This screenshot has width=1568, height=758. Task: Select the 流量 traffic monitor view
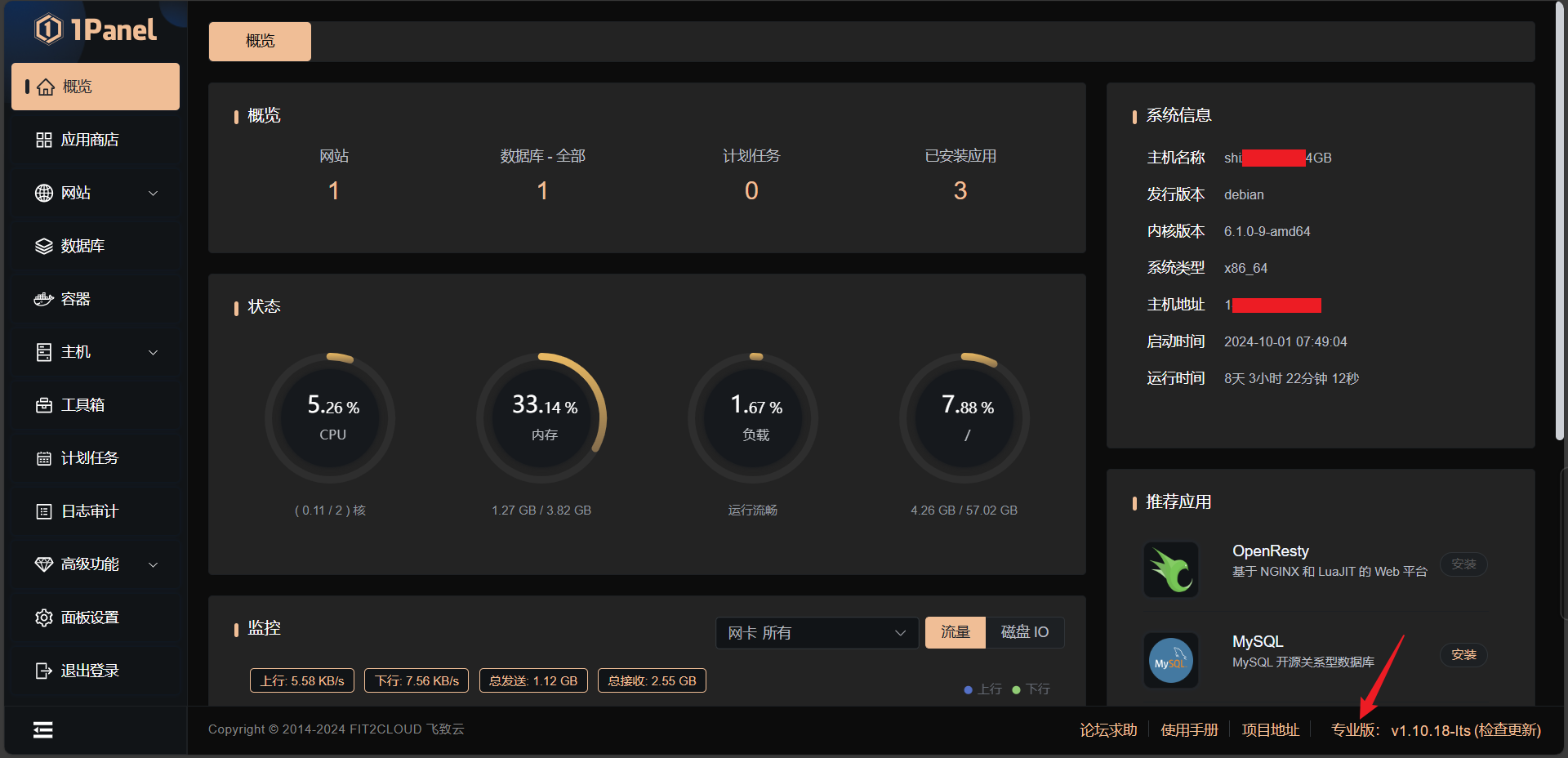[x=955, y=632]
